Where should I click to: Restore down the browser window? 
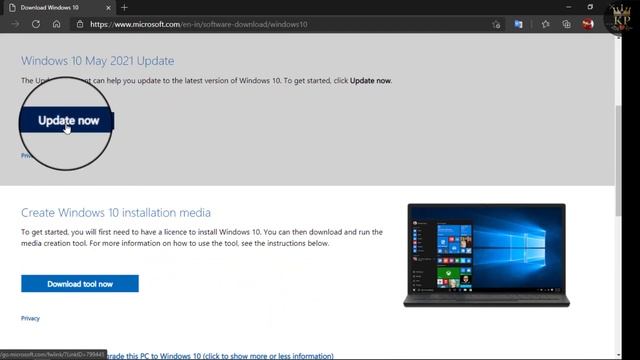pyautogui.click(x=590, y=7)
